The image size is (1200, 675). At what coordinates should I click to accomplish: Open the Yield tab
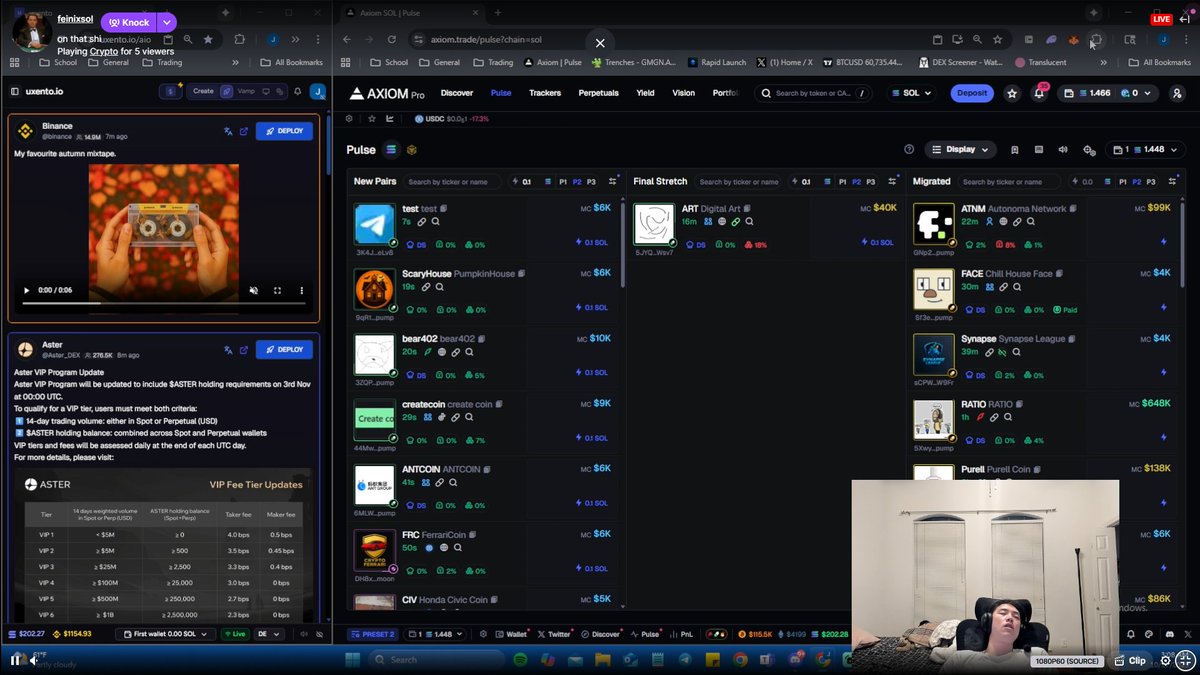click(x=645, y=93)
